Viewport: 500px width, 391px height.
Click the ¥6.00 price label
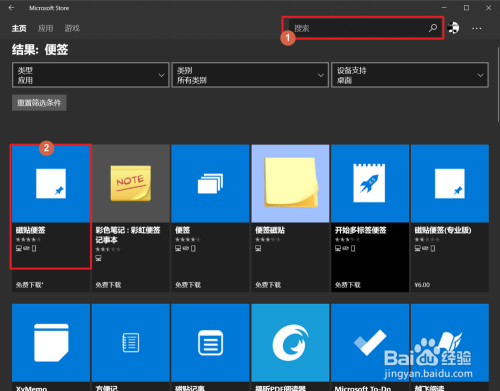[x=422, y=285]
